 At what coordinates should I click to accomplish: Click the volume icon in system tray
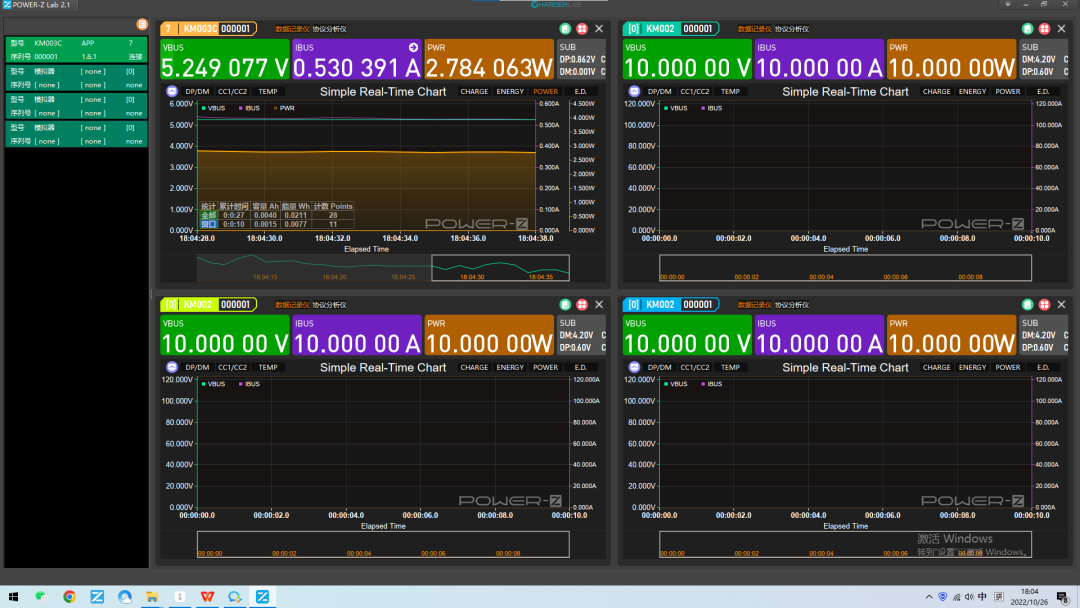(969, 597)
